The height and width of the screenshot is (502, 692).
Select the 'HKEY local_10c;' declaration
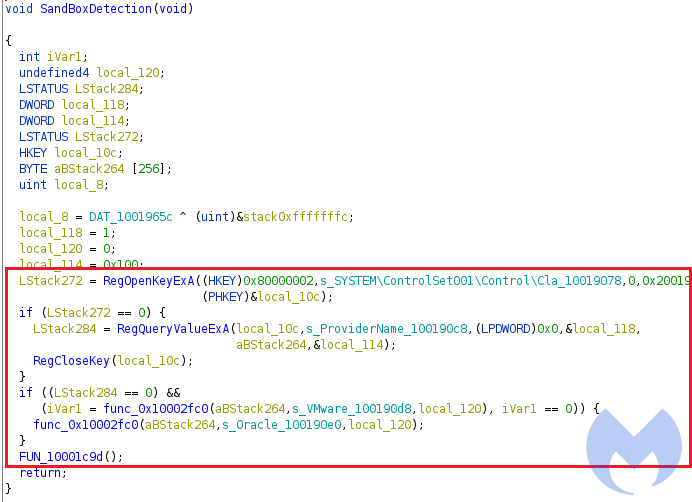[x=71, y=153]
